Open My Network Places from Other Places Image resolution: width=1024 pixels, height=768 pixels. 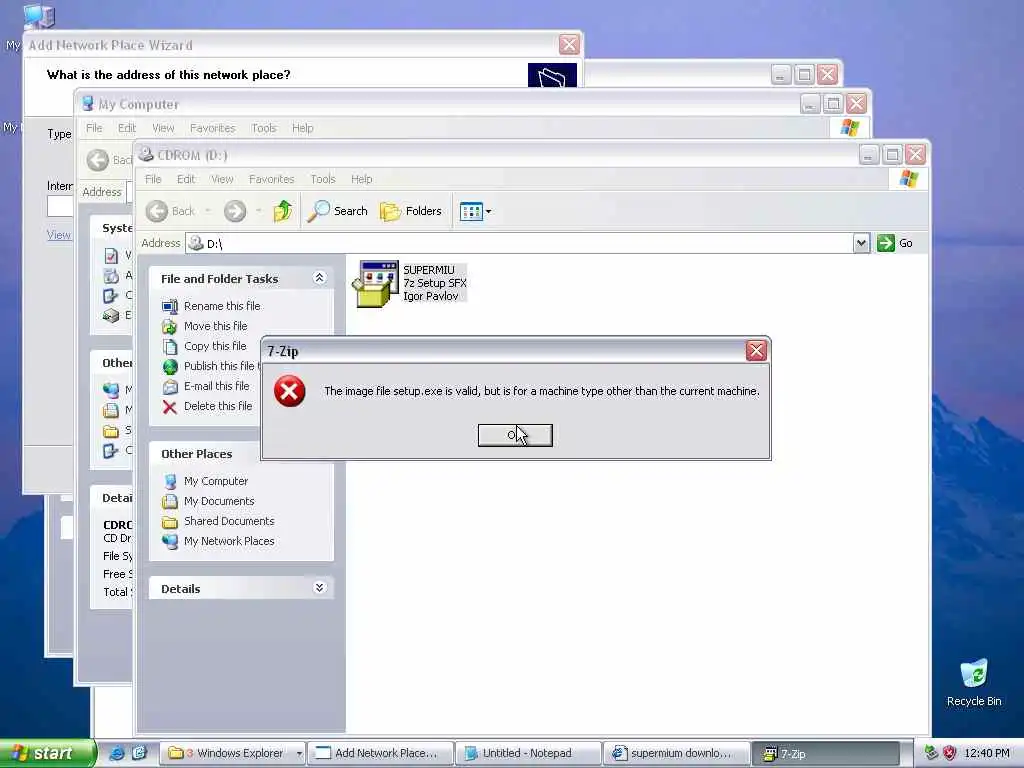(229, 541)
